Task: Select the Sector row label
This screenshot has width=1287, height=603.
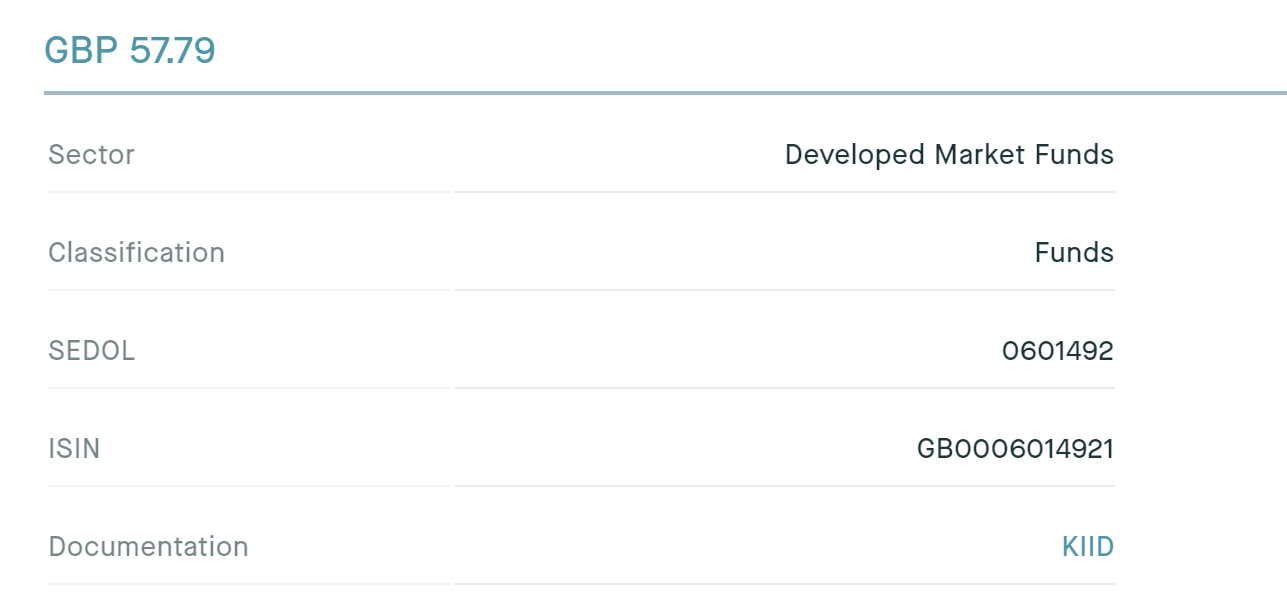Action: click(91, 155)
